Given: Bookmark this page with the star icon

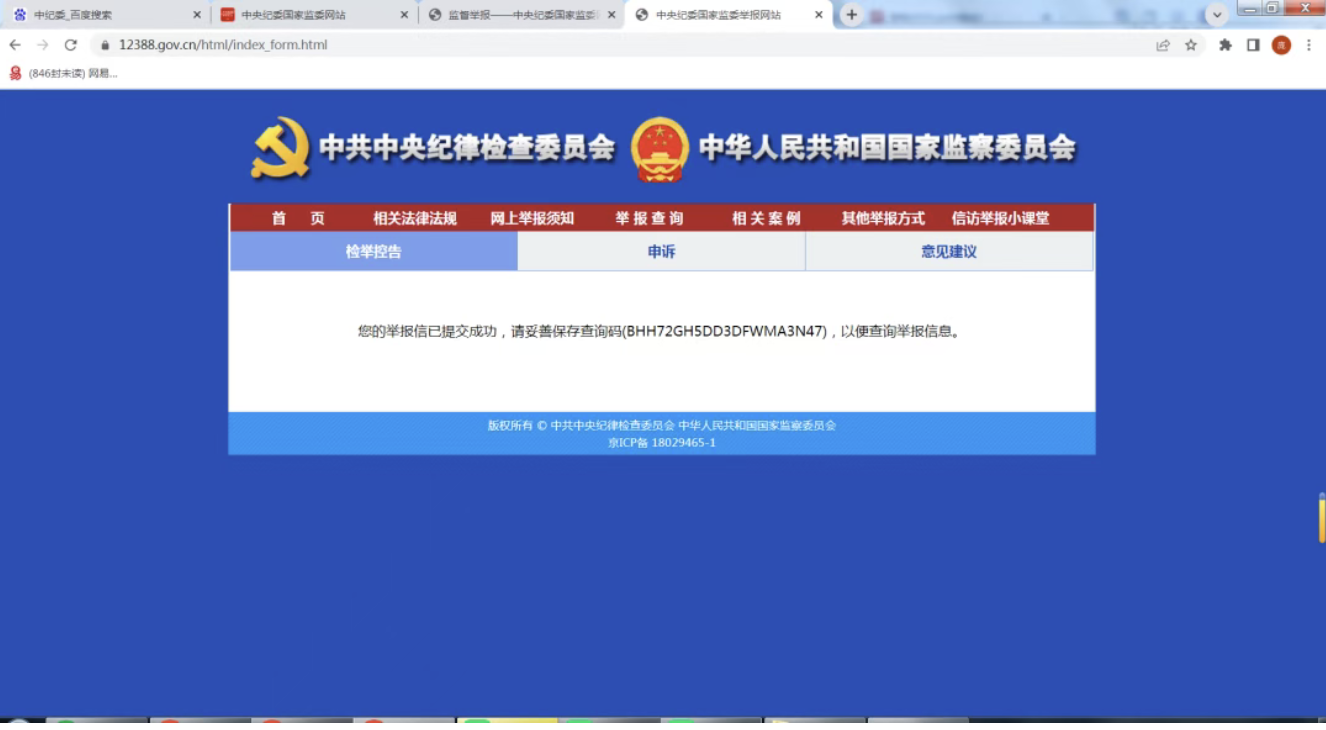Looking at the screenshot, I should coord(1191,45).
